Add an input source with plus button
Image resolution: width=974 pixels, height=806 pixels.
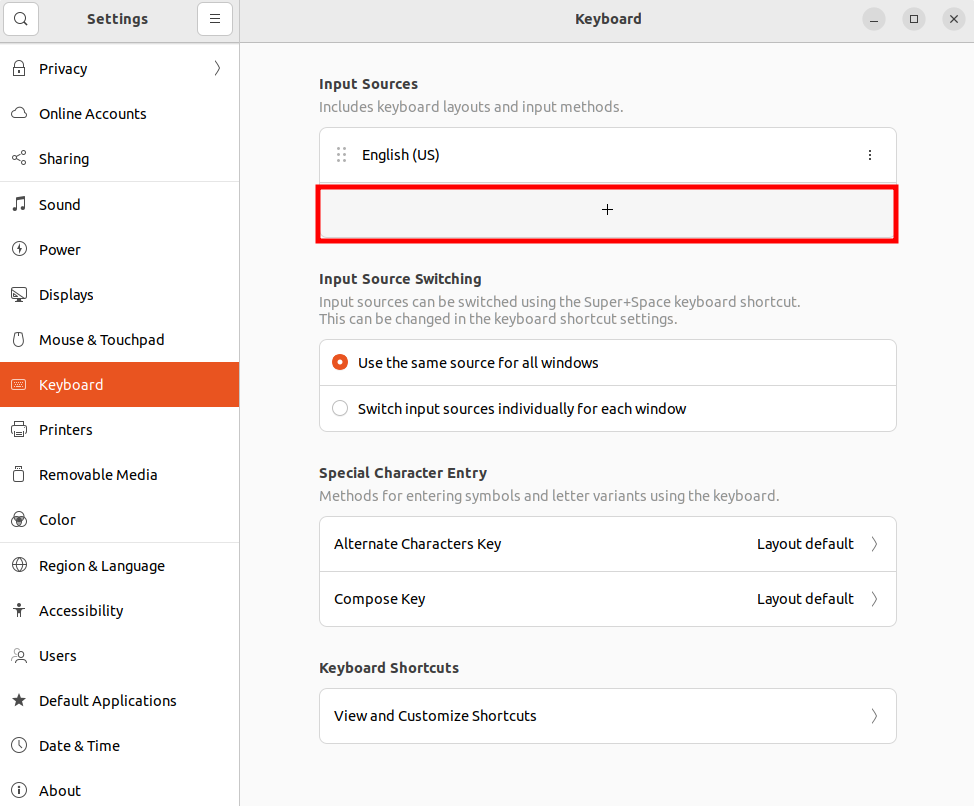click(608, 210)
